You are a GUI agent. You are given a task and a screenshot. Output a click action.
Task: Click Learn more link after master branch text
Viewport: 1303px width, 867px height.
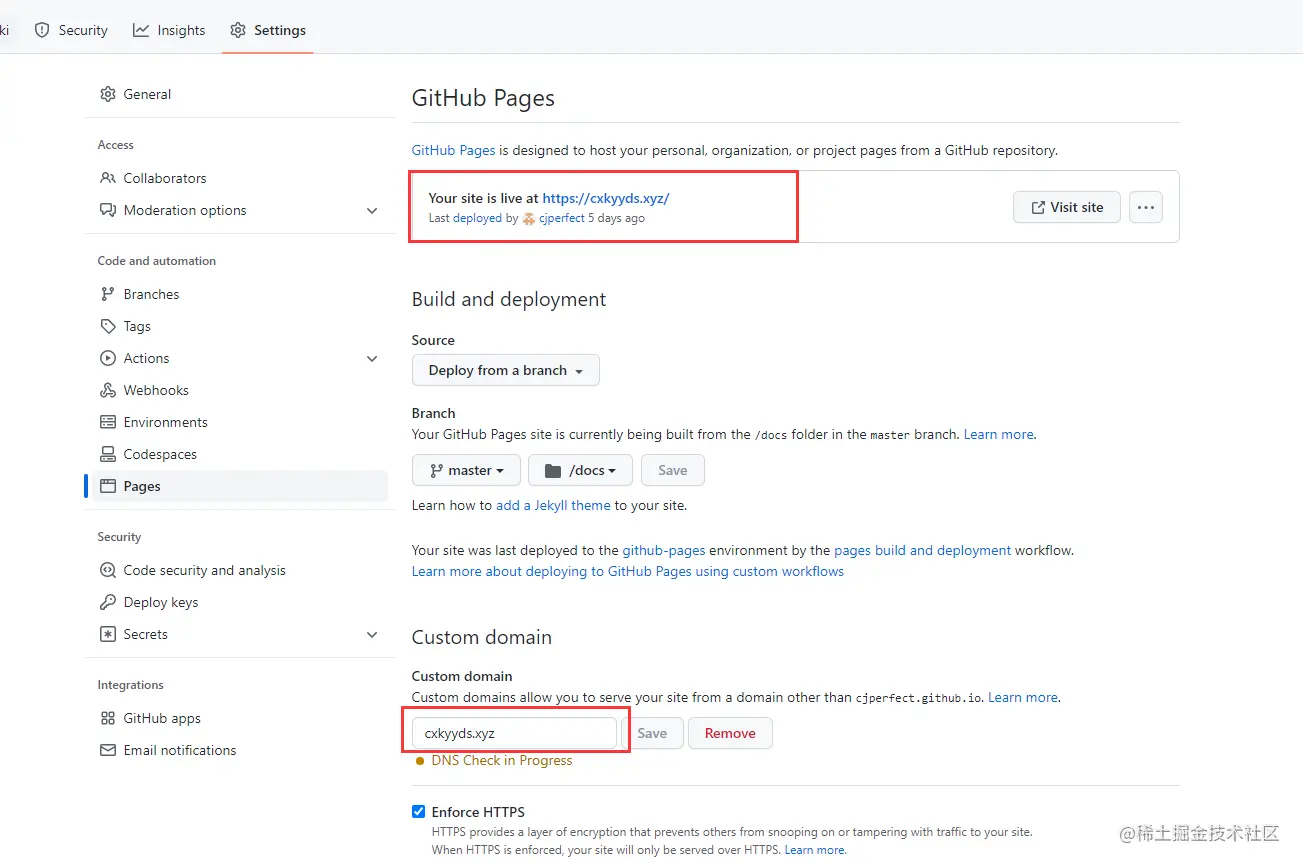point(999,434)
